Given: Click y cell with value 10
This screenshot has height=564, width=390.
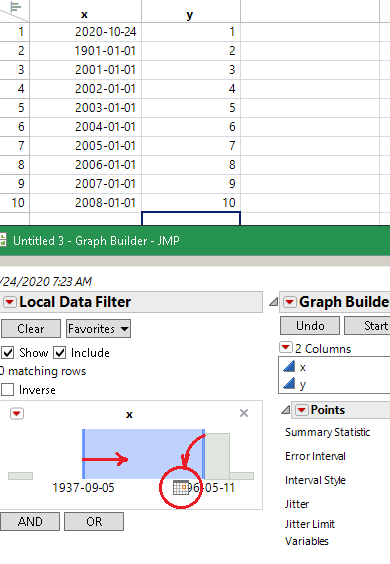Looking at the screenshot, I should pos(191,203).
